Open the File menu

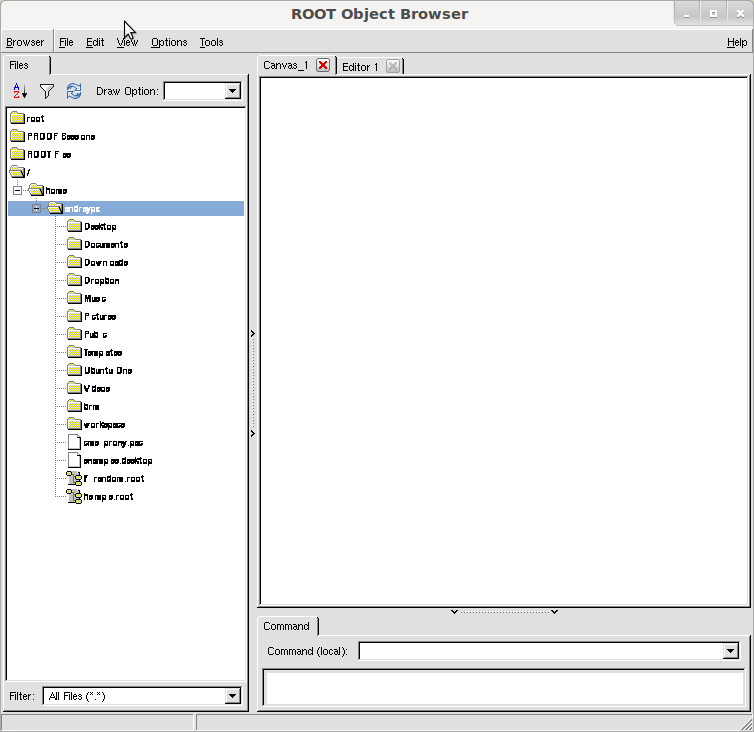(66, 42)
